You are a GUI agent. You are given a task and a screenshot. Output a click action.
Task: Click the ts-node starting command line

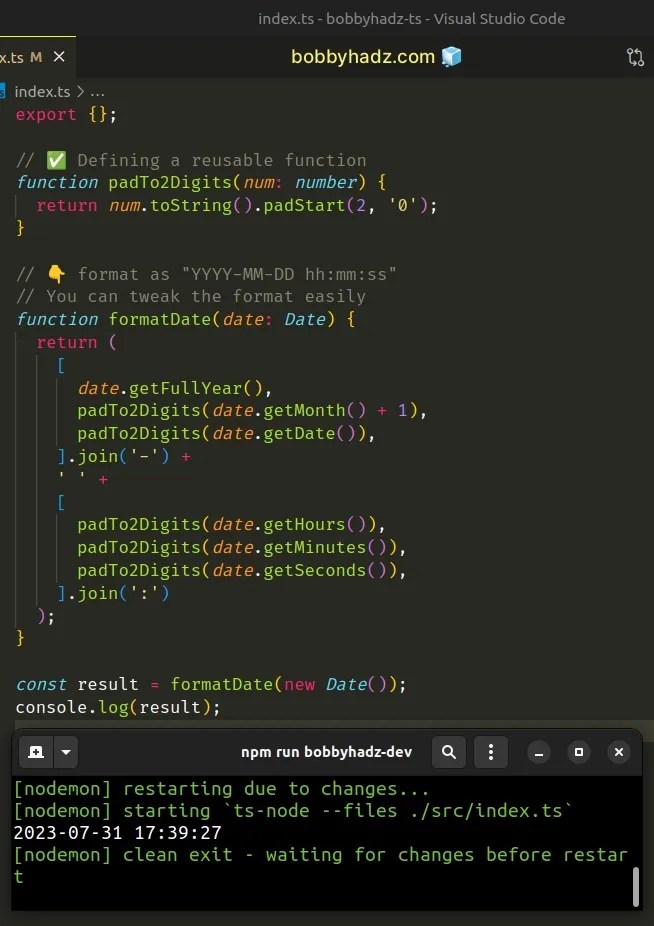click(x=293, y=811)
